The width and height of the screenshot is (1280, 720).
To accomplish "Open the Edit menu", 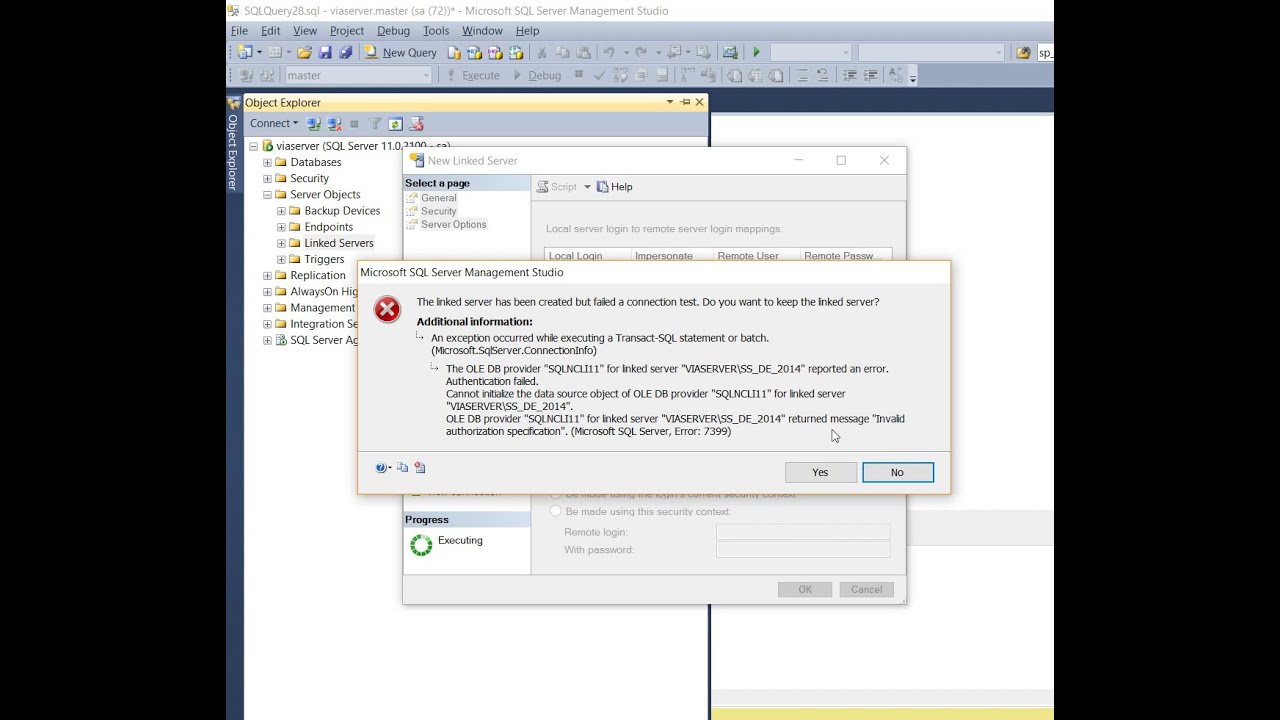I will click(271, 31).
